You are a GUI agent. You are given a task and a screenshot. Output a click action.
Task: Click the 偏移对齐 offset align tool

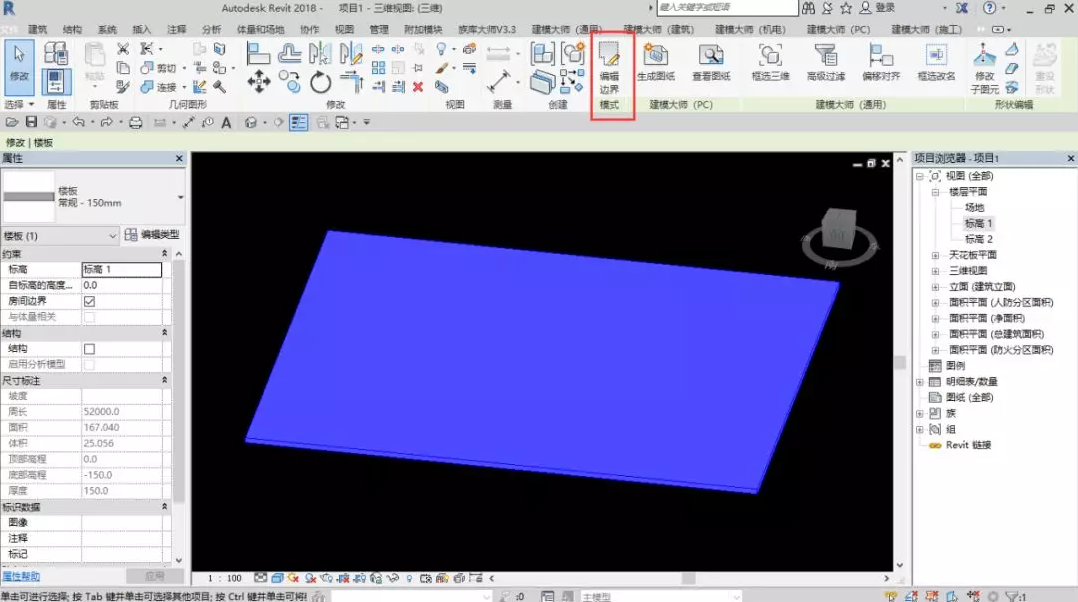[881, 63]
